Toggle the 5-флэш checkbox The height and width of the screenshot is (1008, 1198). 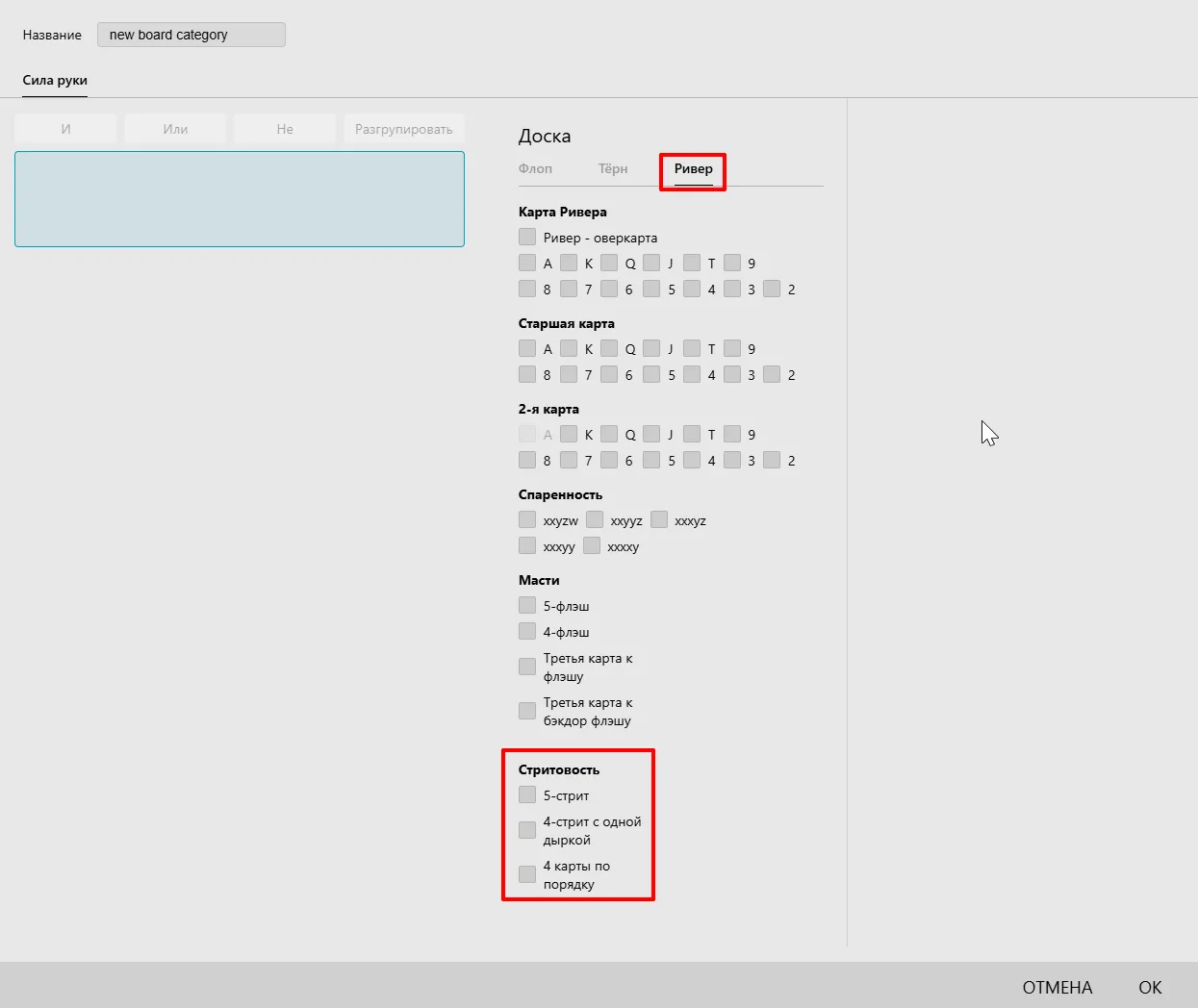pyautogui.click(x=527, y=605)
